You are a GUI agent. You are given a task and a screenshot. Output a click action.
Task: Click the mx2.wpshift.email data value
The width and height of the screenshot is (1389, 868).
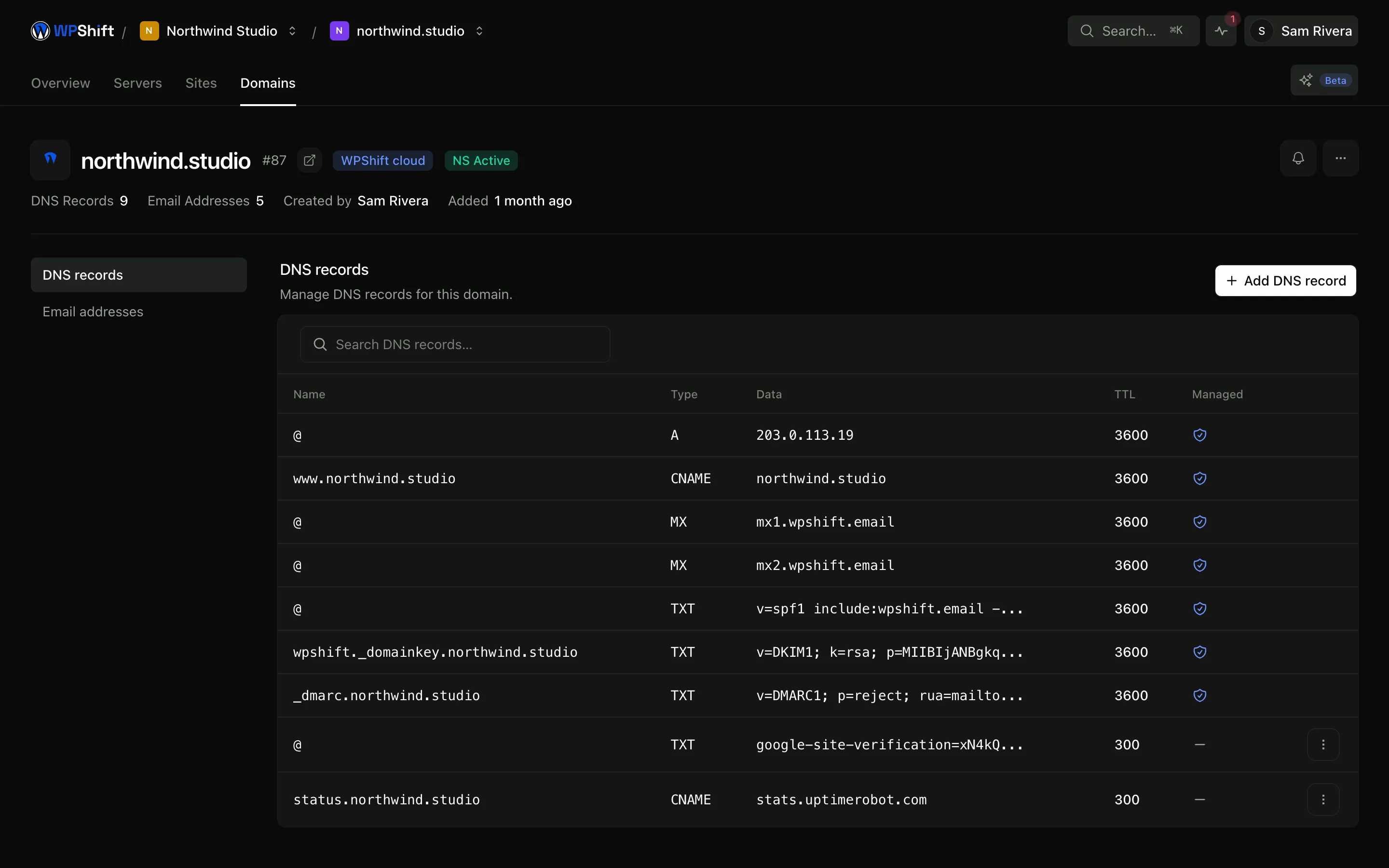point(825,566)
